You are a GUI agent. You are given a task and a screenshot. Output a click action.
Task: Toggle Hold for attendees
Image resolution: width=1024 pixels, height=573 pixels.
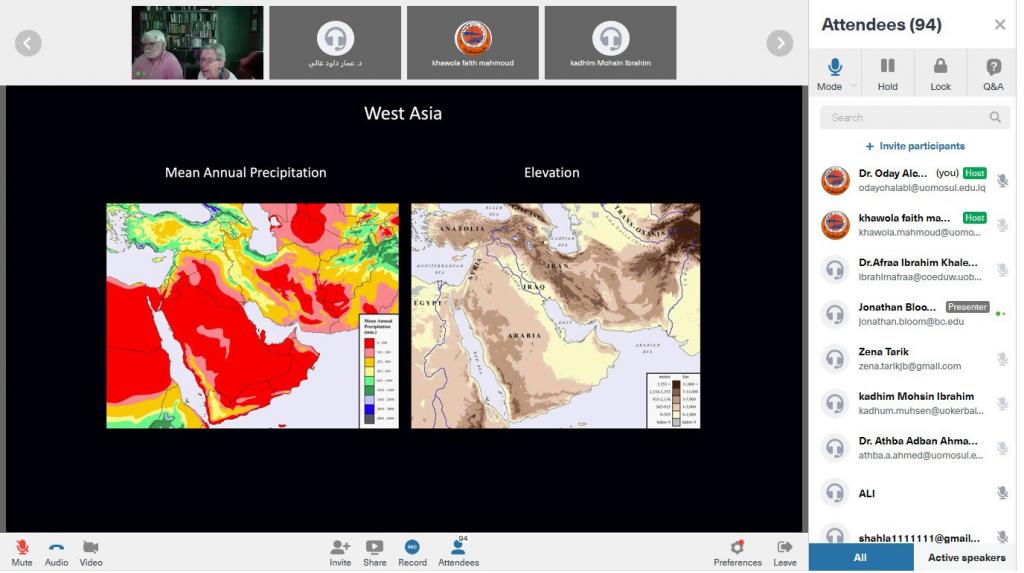coord(887,67)
